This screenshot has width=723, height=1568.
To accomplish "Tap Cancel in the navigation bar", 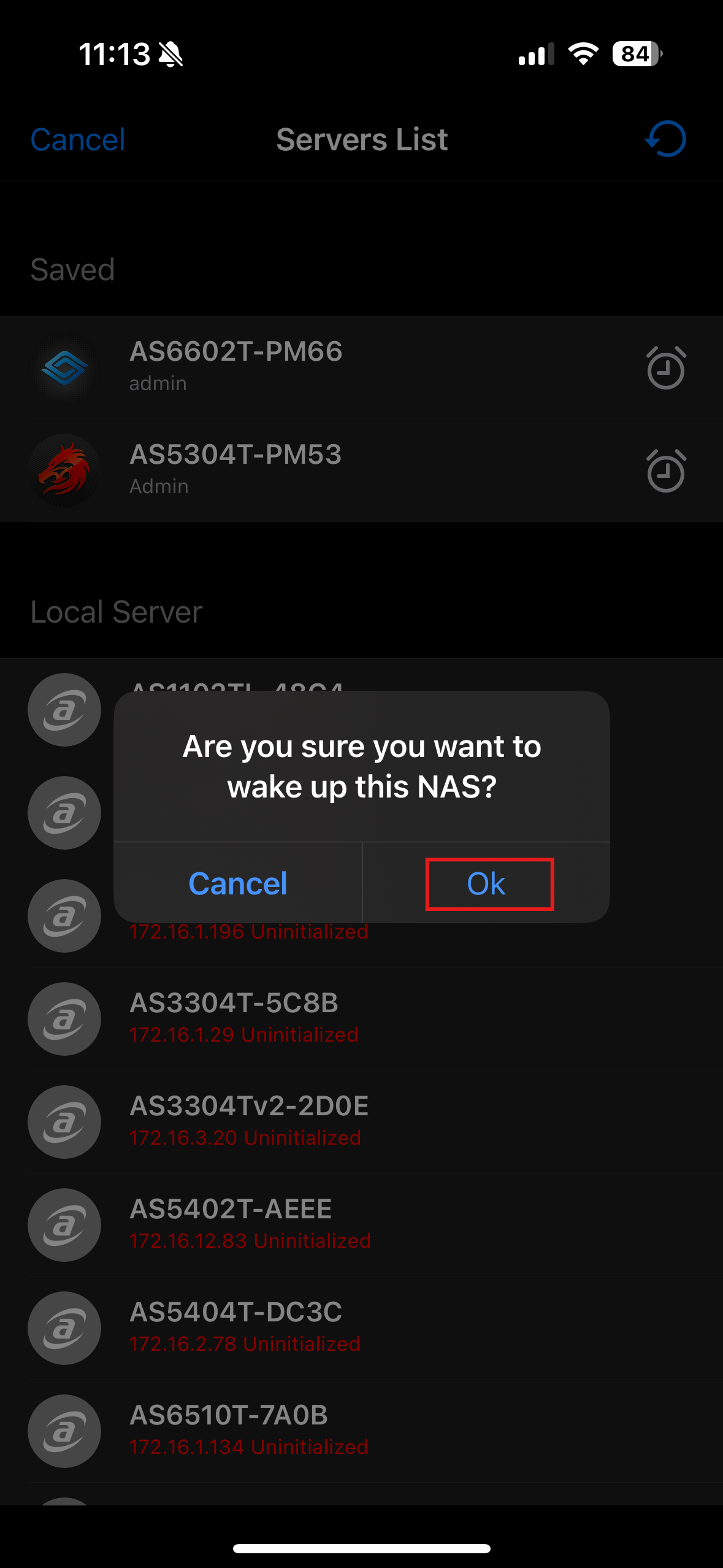I will pyautogui.click(x=78, y=140).
